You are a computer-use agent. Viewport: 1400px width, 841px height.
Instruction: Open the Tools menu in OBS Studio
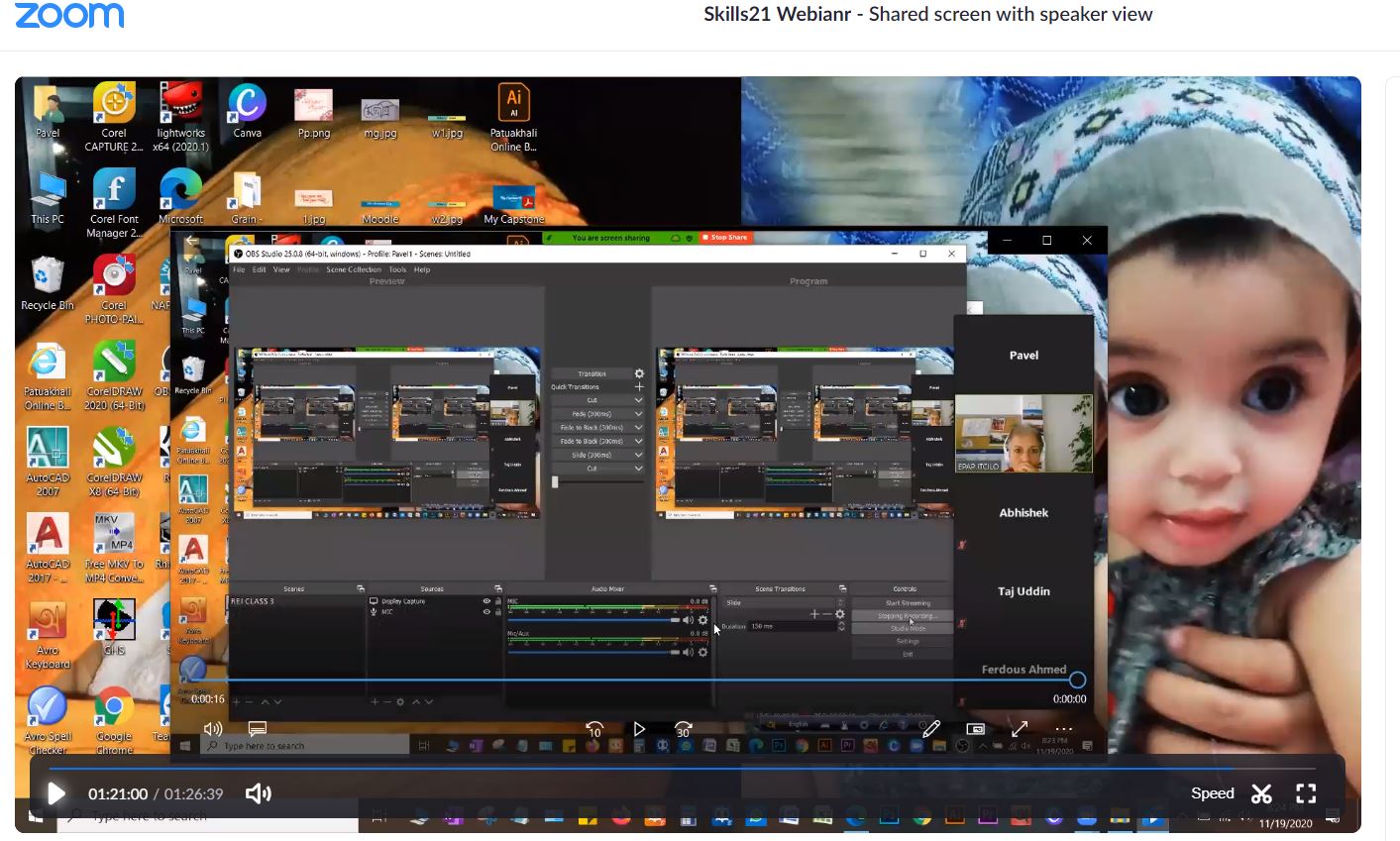[x=397, y=269]
